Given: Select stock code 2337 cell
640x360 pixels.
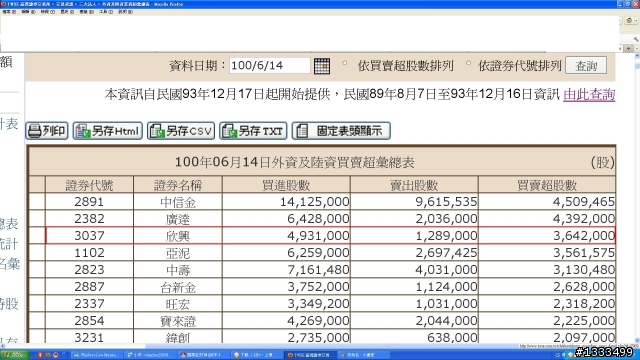Looking at the screenshot, I should (89, 304).
